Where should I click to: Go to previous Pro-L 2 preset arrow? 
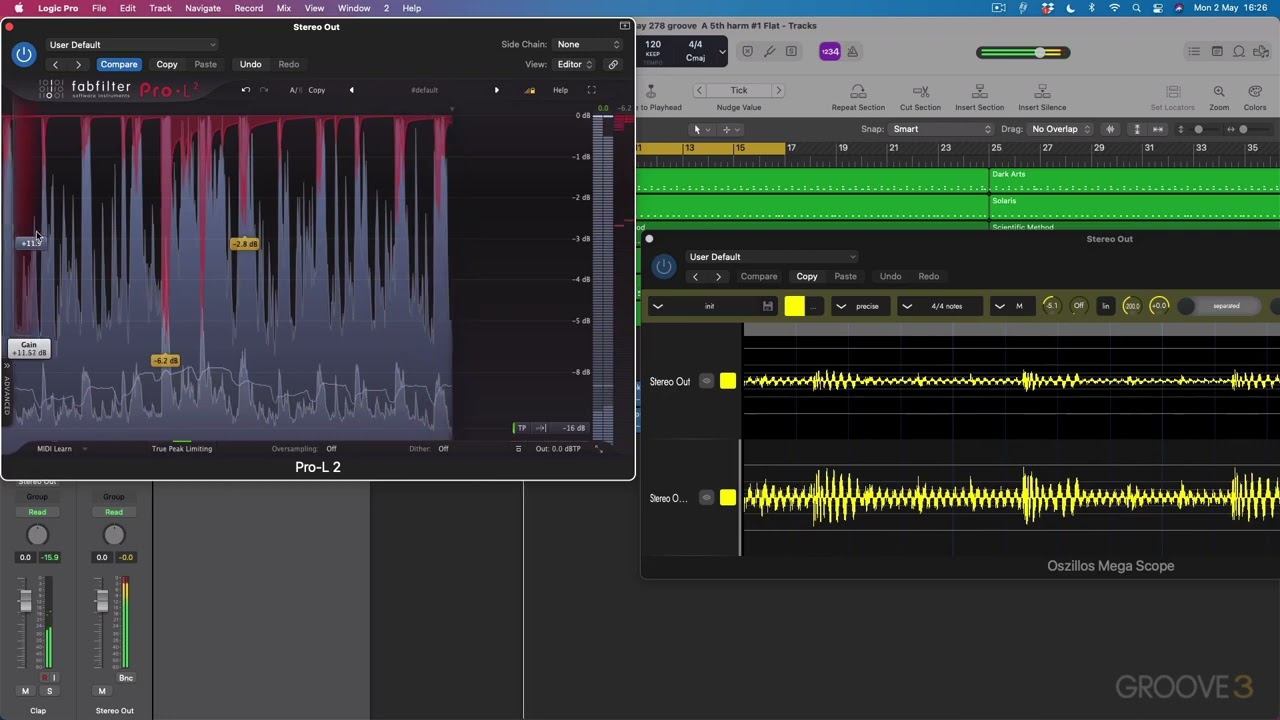click(x=351, y=90)
